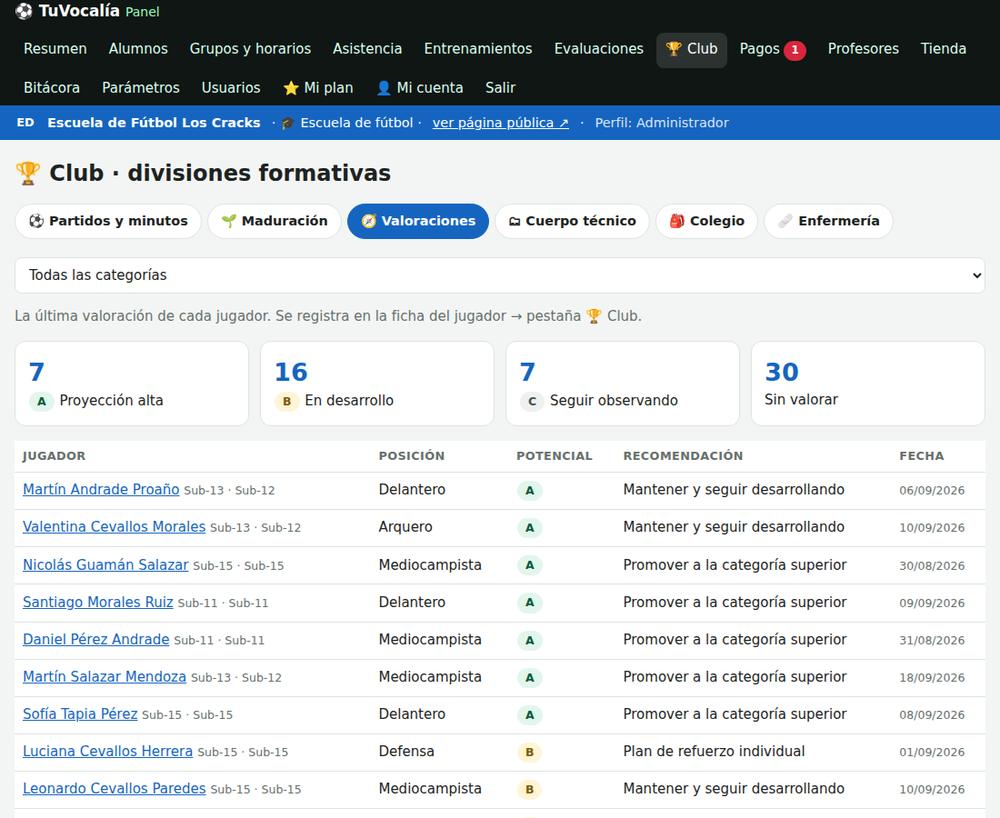The image size is (1000, 818).
Task: Switch to Partidos y minutos tab
Action: click(108, 221)
